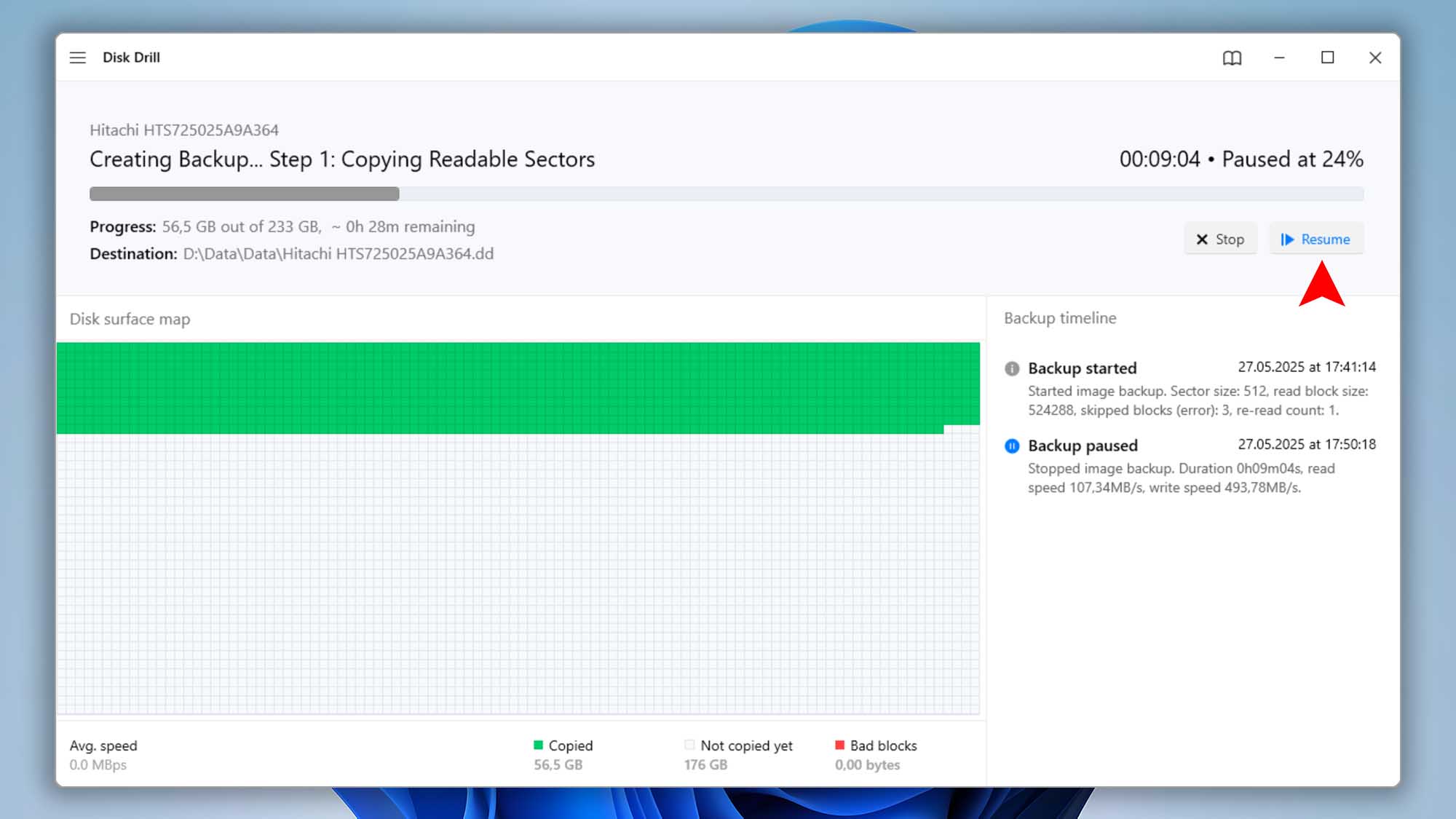The width and height of the screenshot is (1456, 819).
Task: Click the Backup paused pause icon
Action: [1012, 446]
